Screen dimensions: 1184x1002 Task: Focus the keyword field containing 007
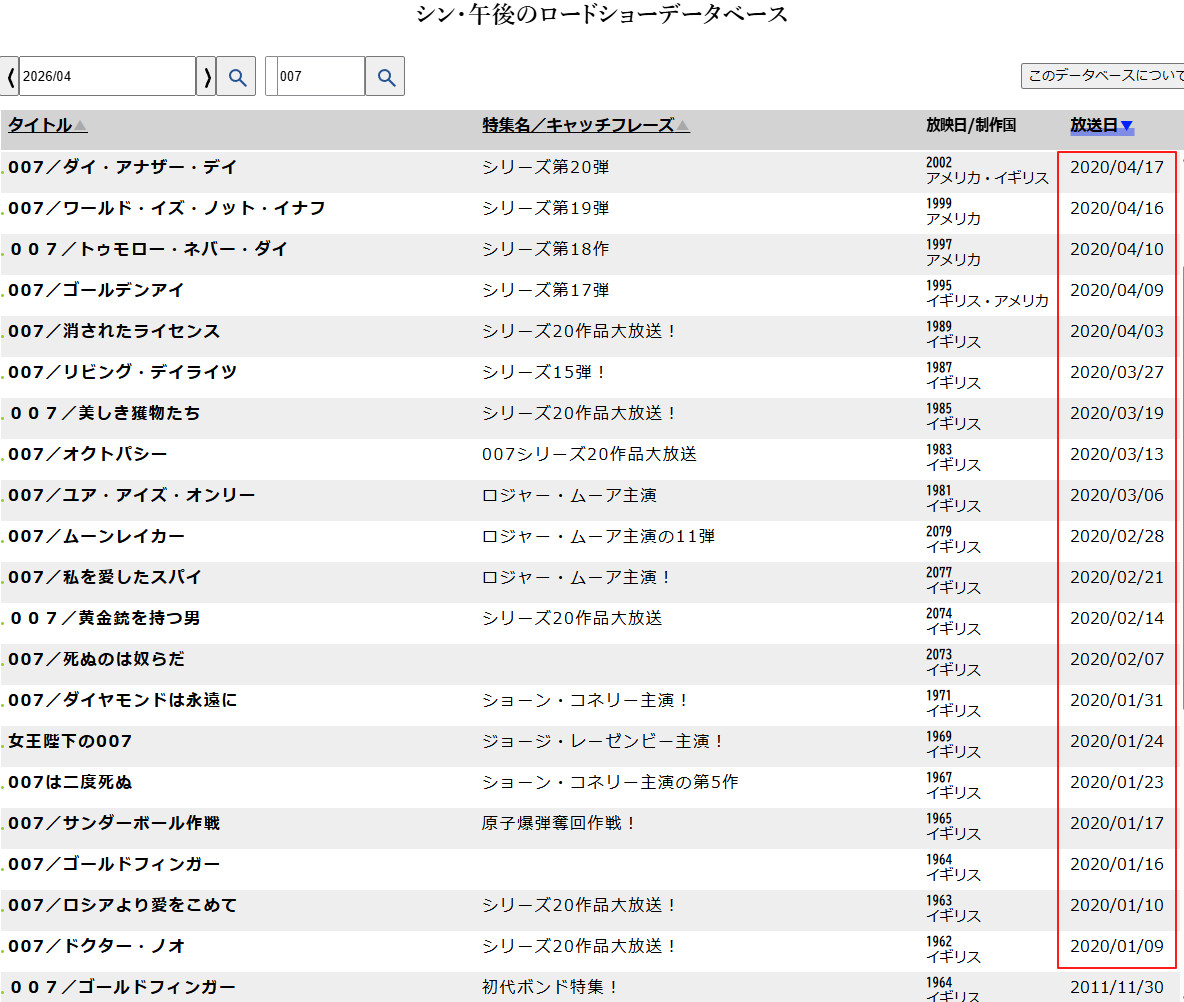coord(320,77)
